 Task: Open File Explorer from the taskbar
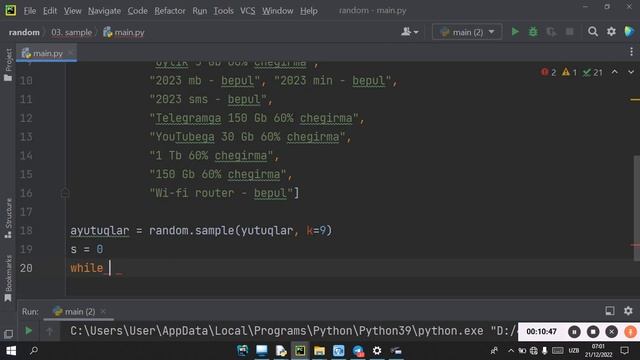click(x=319, y=351)
